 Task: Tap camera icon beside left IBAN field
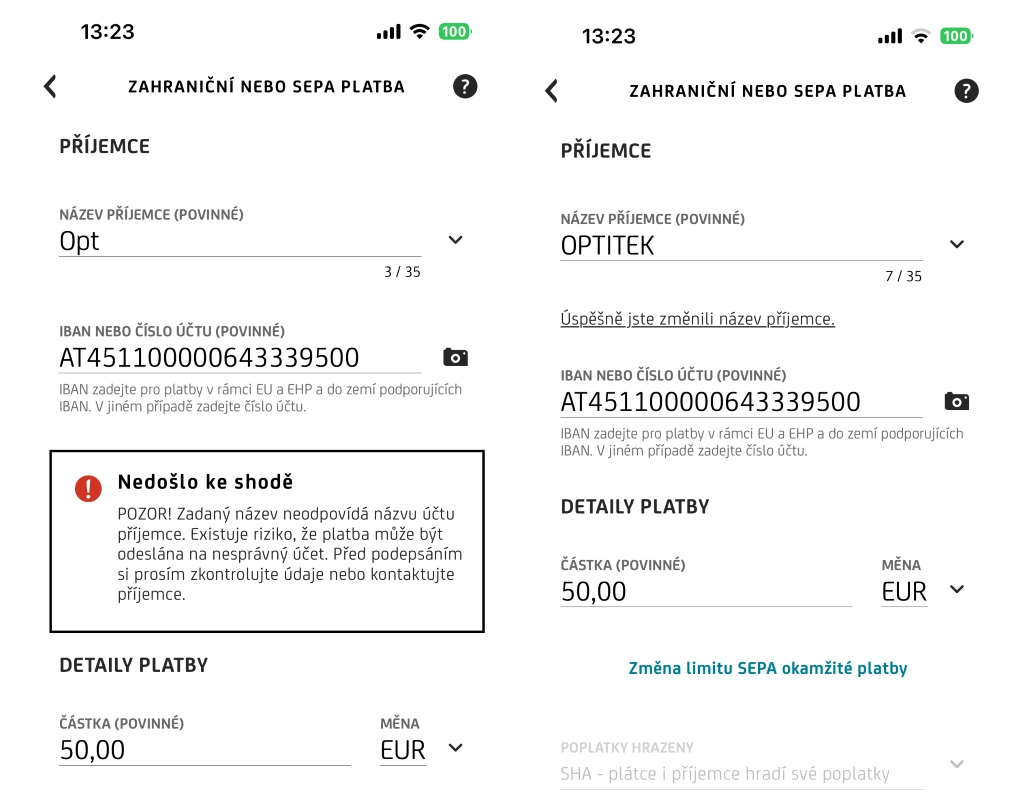[x=455, y=357]
